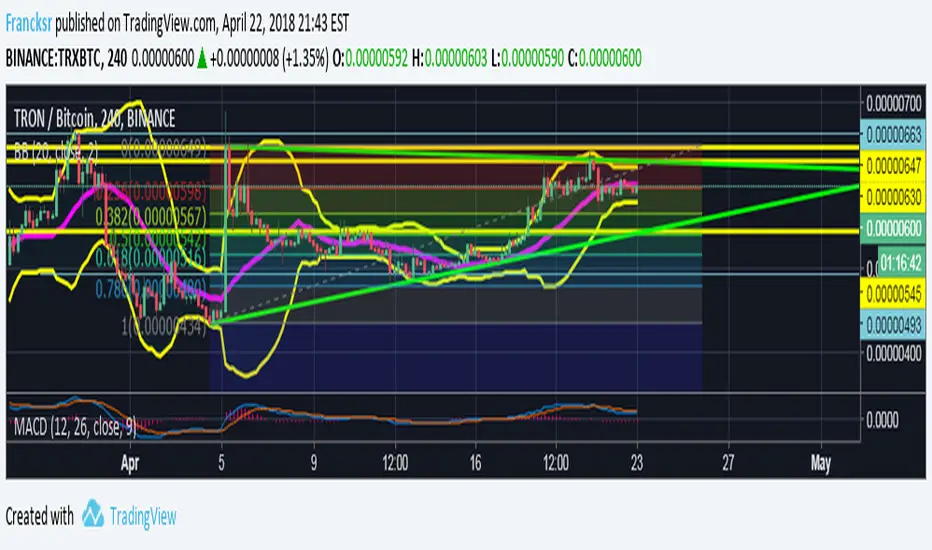Screen dimensions: 932x550
Task: Select the MACD (12, 26, close, 9) indicator label
Action: point(75,426)
